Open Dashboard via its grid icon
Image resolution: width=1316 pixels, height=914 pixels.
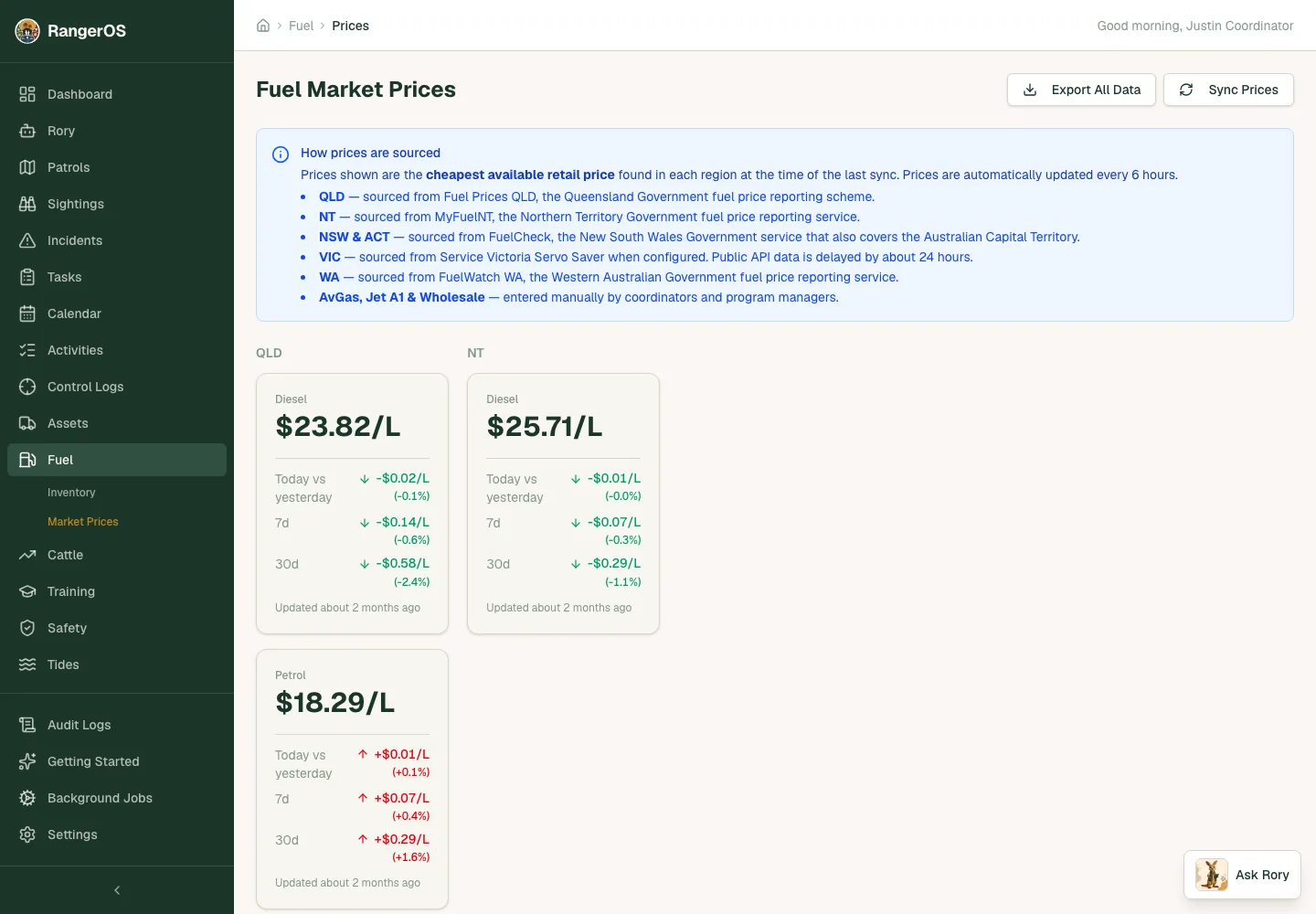point(27,94)
